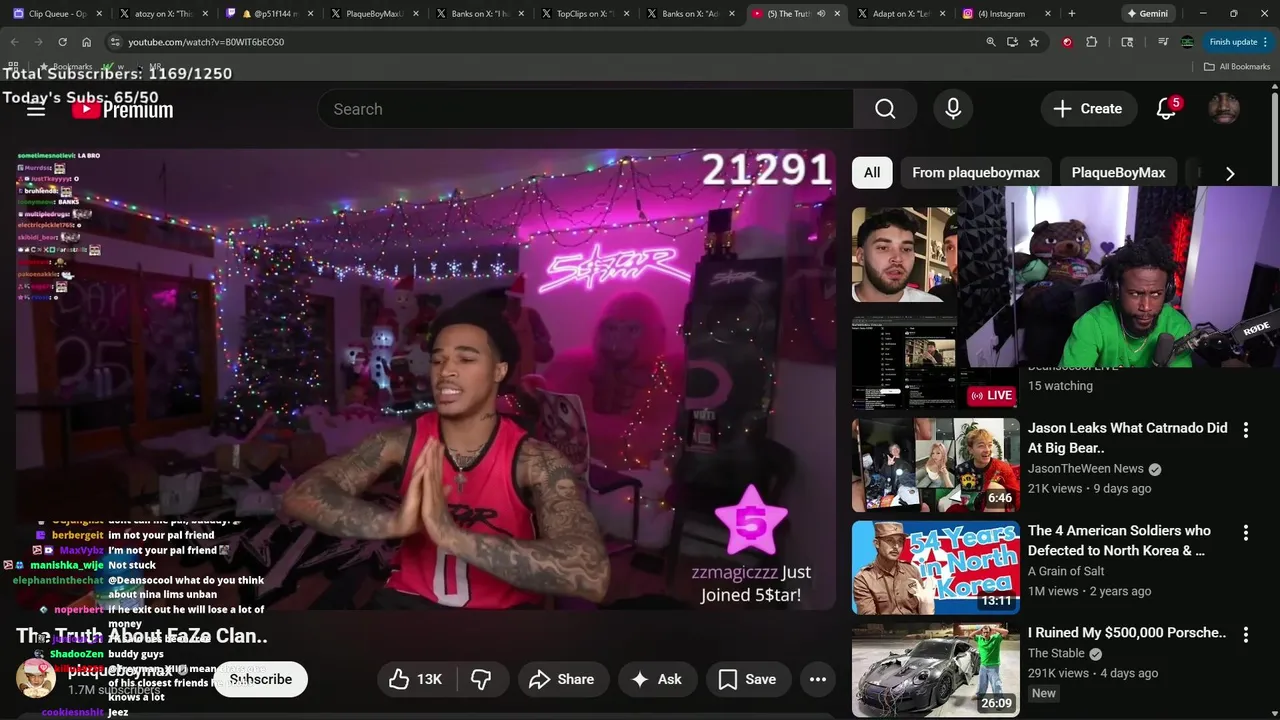
Task: Open the Extensions puzzle icon
Action: pos(1091,42)
